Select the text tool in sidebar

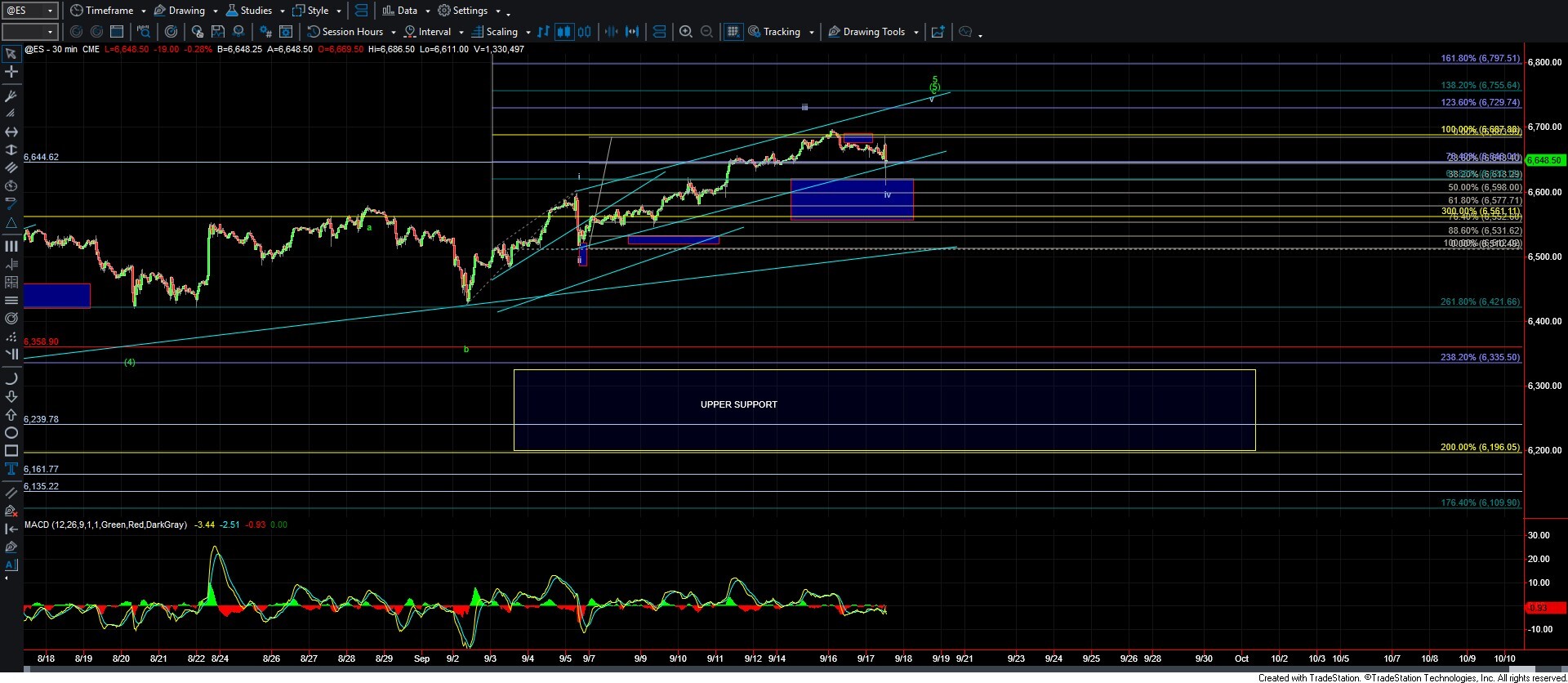point(11,469)
